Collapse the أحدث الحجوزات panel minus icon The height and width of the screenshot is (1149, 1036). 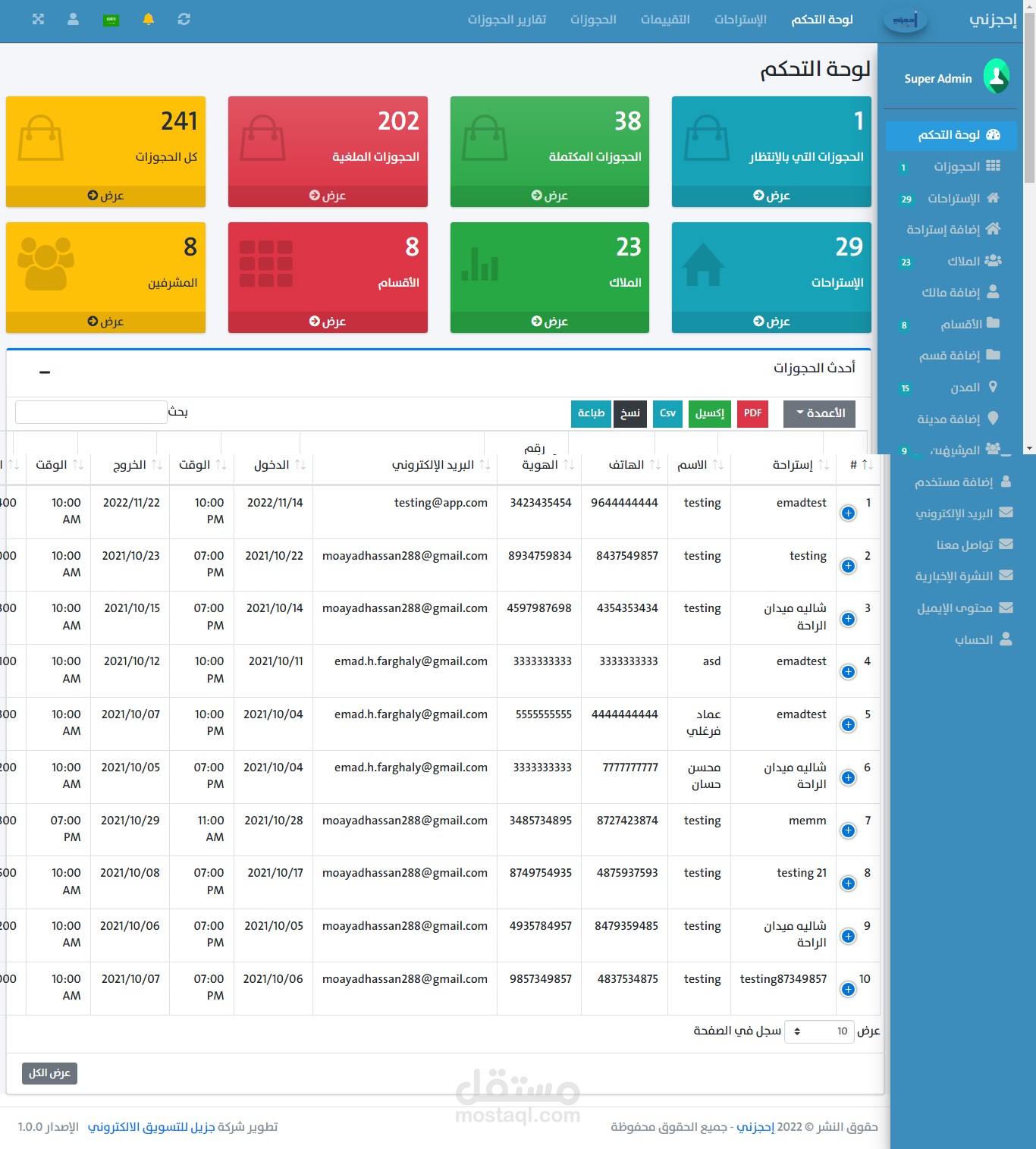click(45, 372)
